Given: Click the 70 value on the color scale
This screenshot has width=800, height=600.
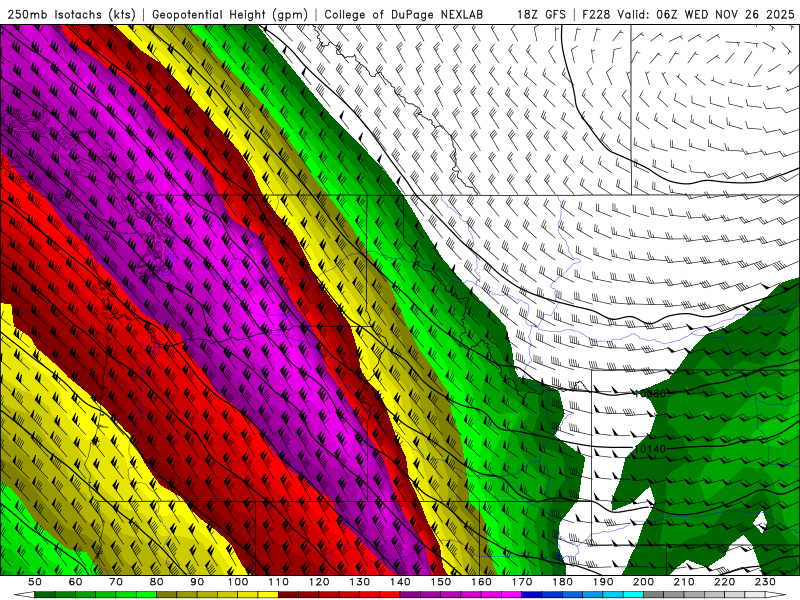Looking at the screenshot, I should coord(116,582).
